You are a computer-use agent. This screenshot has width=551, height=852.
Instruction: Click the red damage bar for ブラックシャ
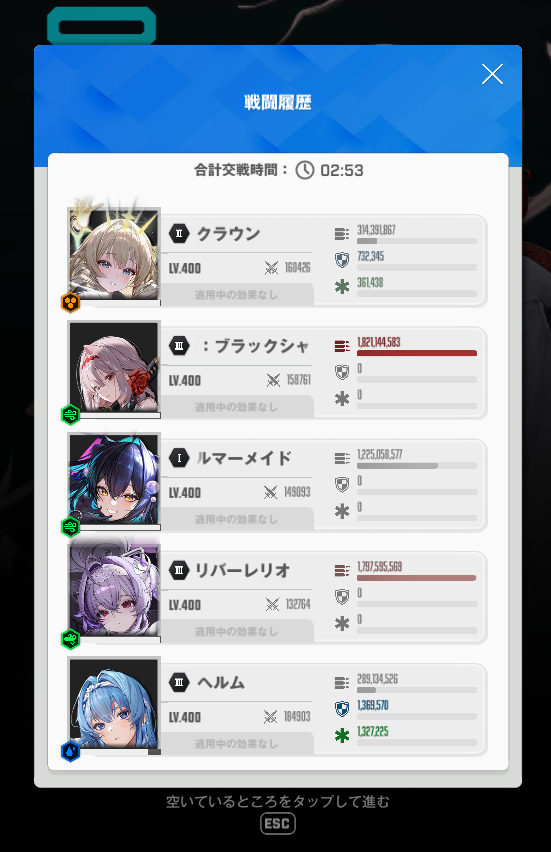point(417,353)
